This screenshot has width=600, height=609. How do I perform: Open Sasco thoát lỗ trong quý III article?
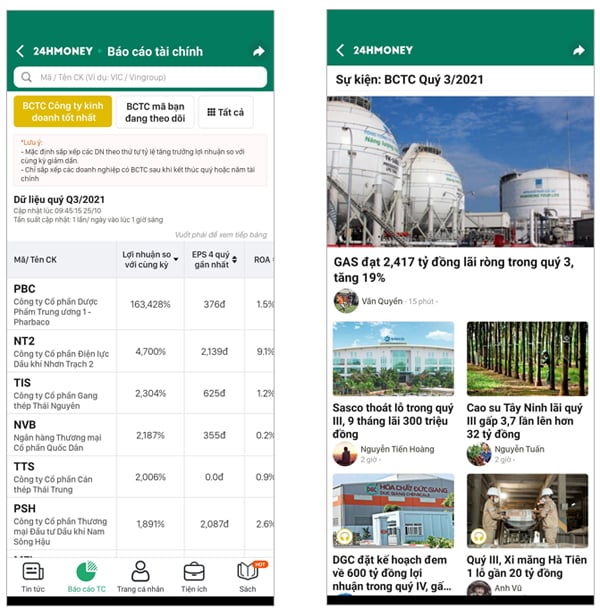click(x=393, y=421)
